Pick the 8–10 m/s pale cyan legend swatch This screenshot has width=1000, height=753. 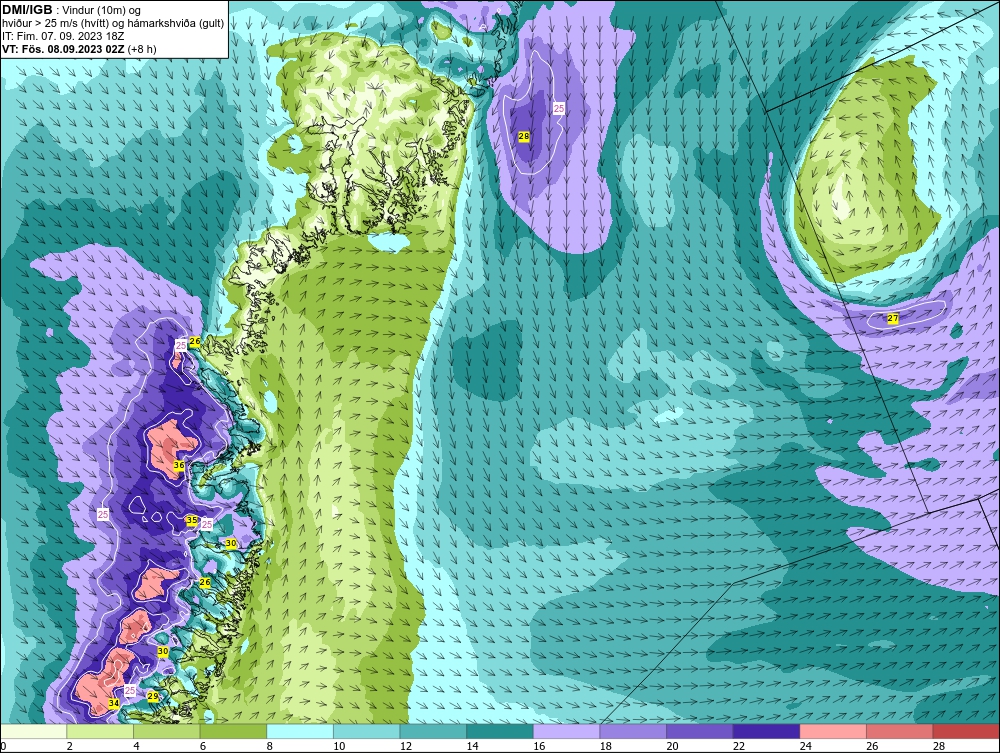[x=300, y=731]
